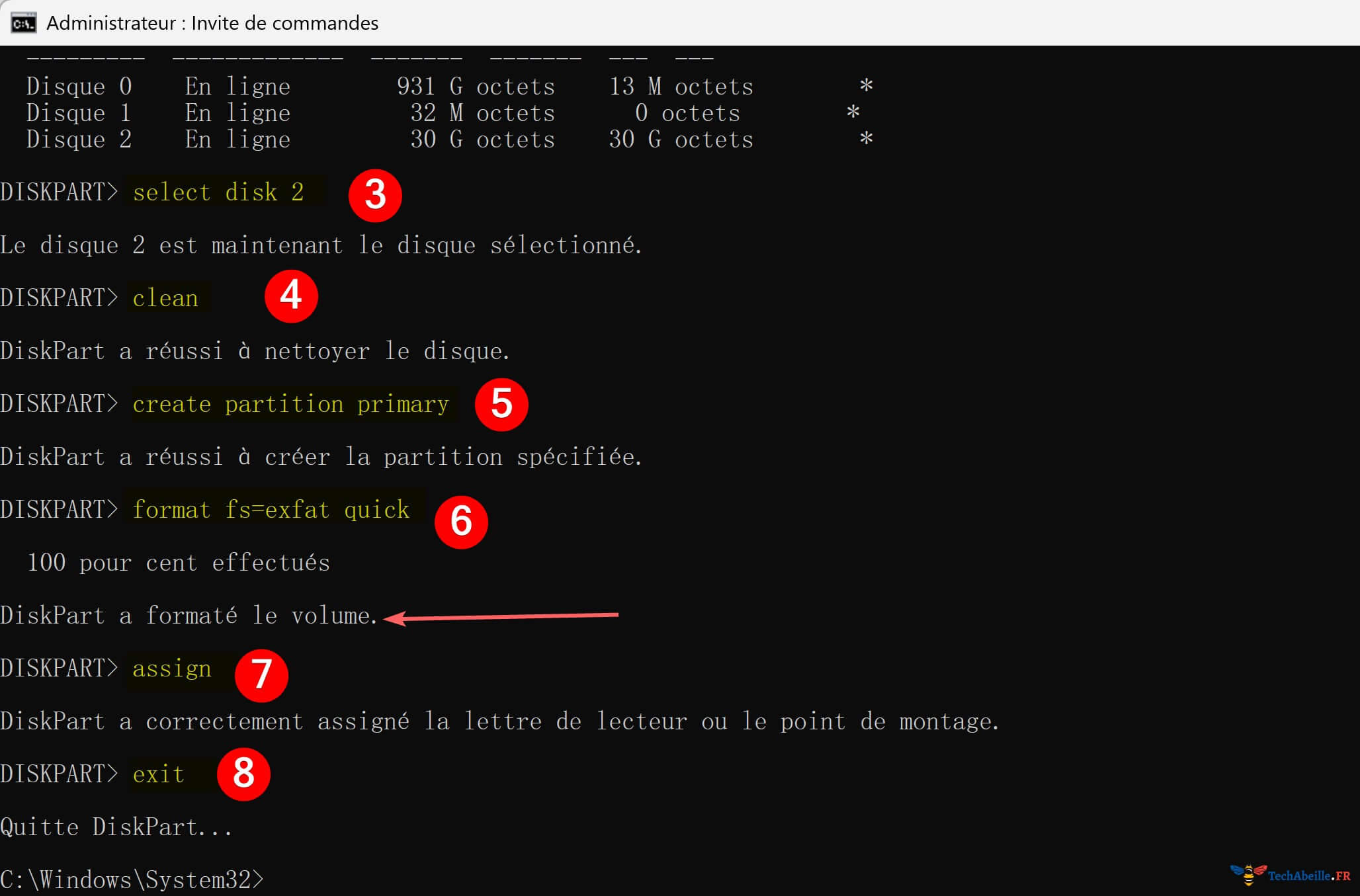Click the red numbered badge 8

tap(243, 774)
